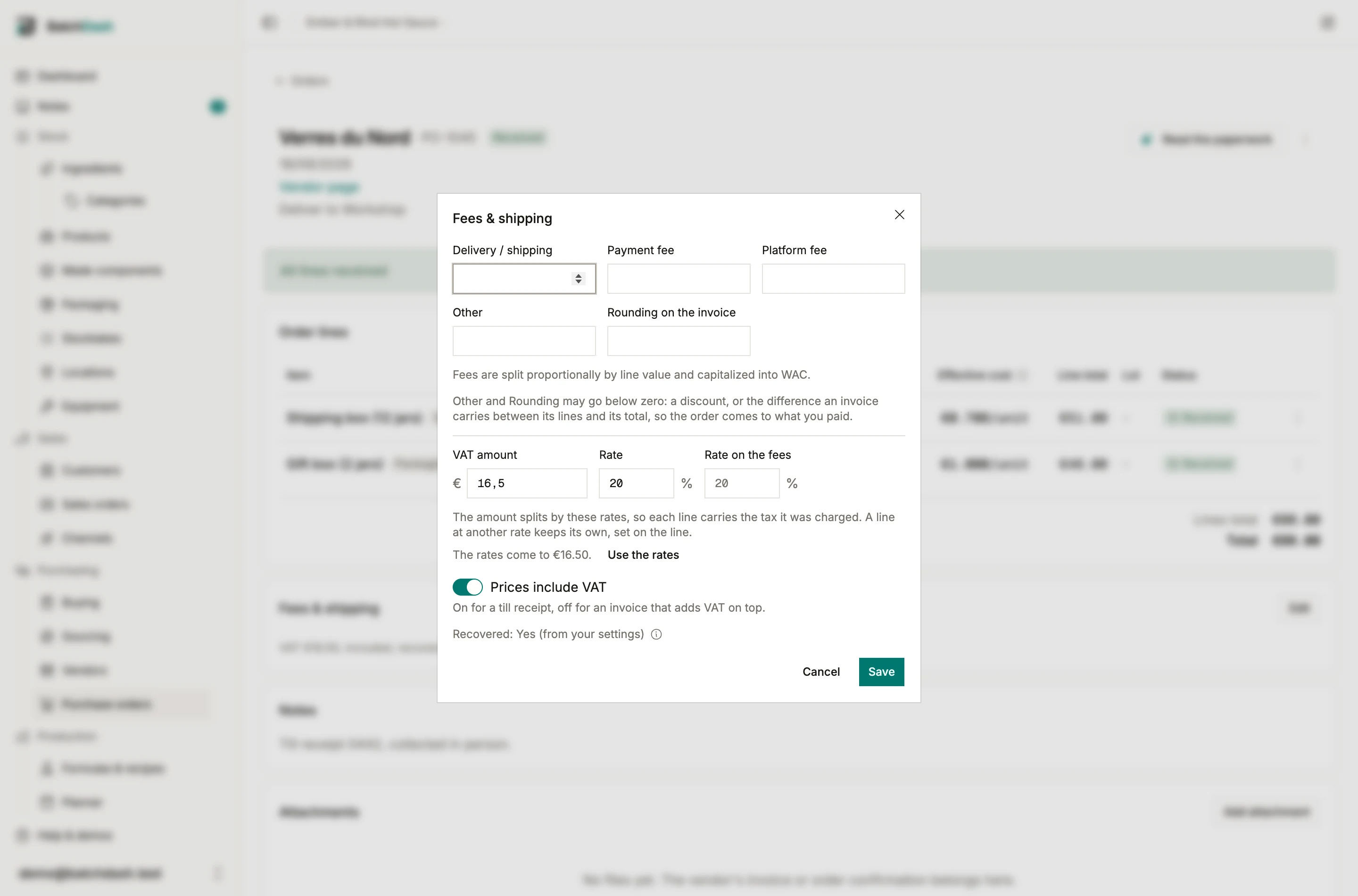Focus the Rounding on the invoice field

click(678, 340)
